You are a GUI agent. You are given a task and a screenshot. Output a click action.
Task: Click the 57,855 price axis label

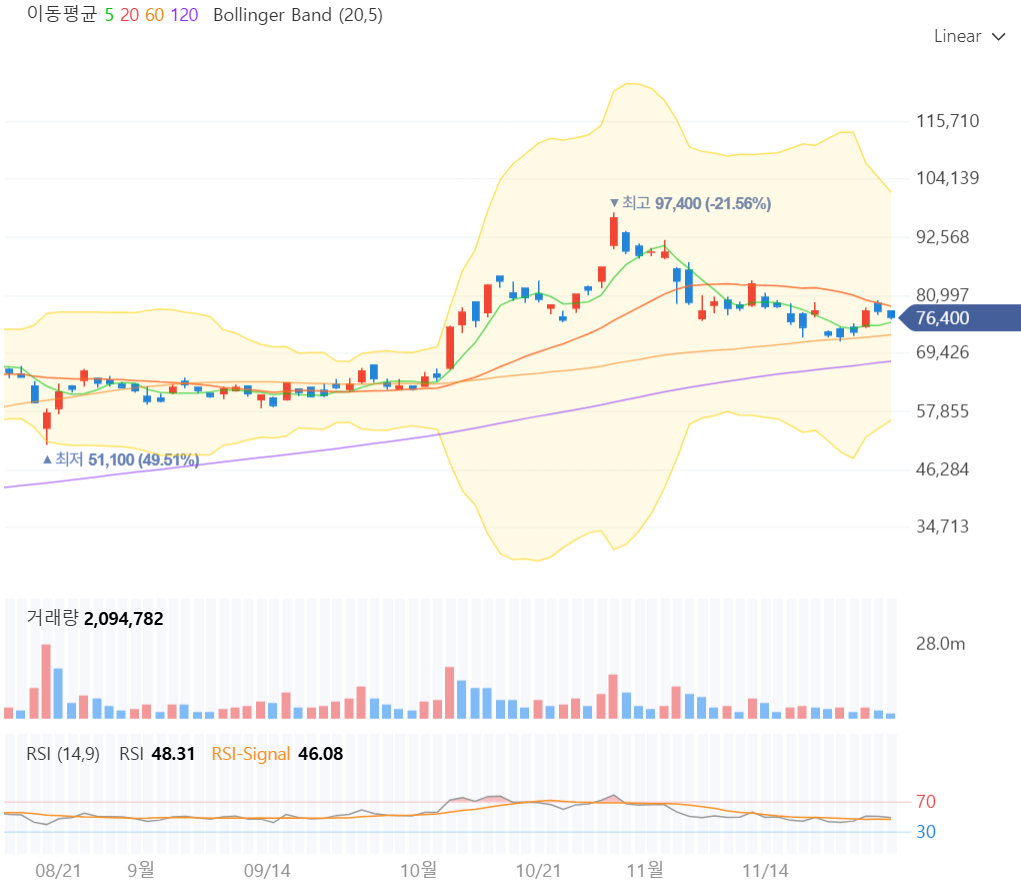pyautogui.click(x=943, y=412)
